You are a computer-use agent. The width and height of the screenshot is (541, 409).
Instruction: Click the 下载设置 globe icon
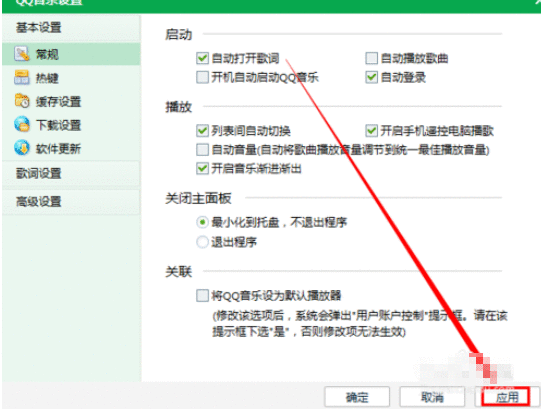pos(22,124)
